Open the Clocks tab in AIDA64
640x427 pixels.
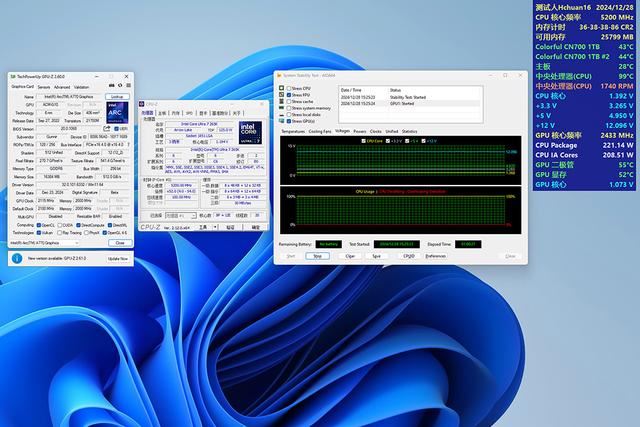pos(376,131)
